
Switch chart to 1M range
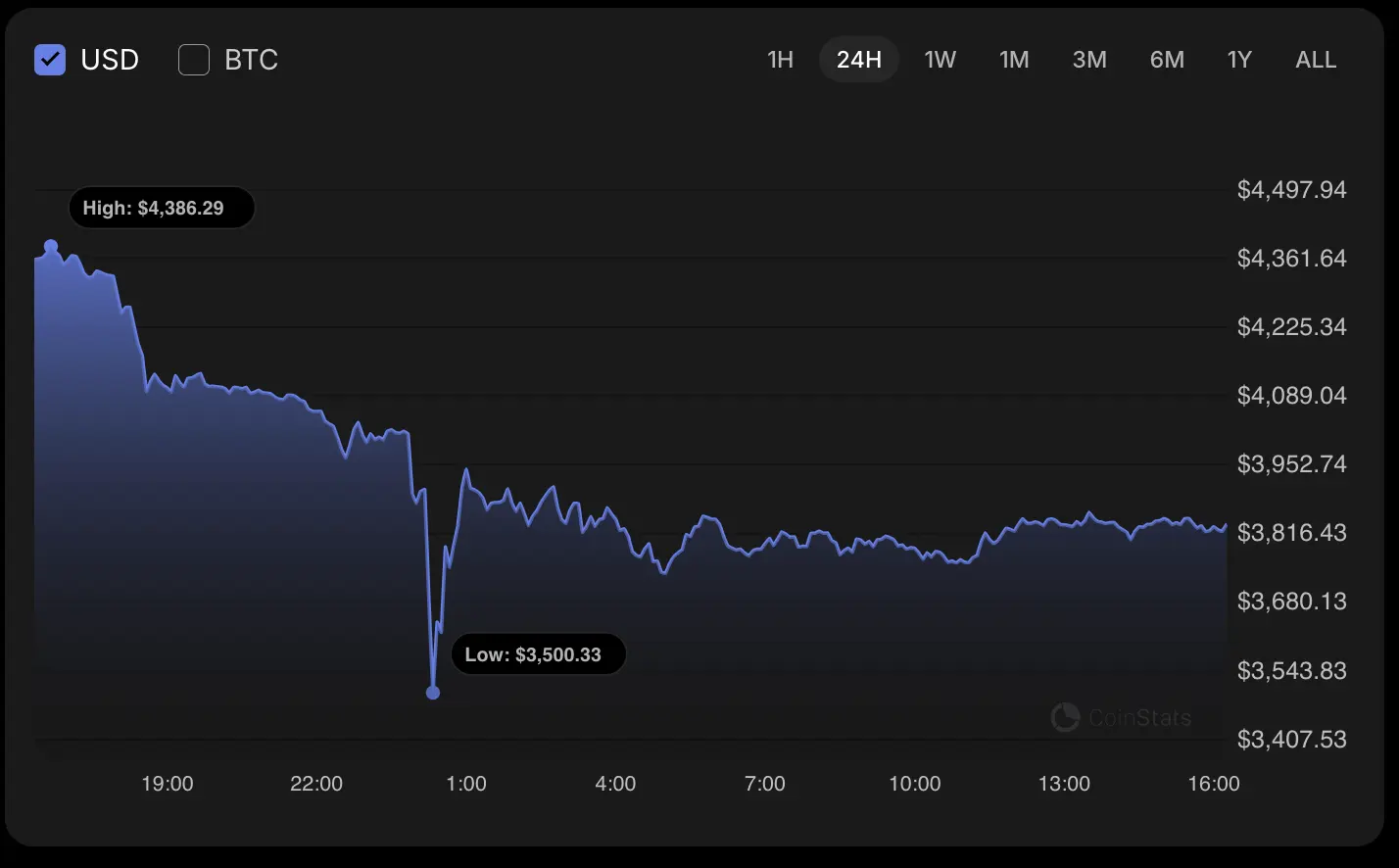click(x=1014, y=60)
